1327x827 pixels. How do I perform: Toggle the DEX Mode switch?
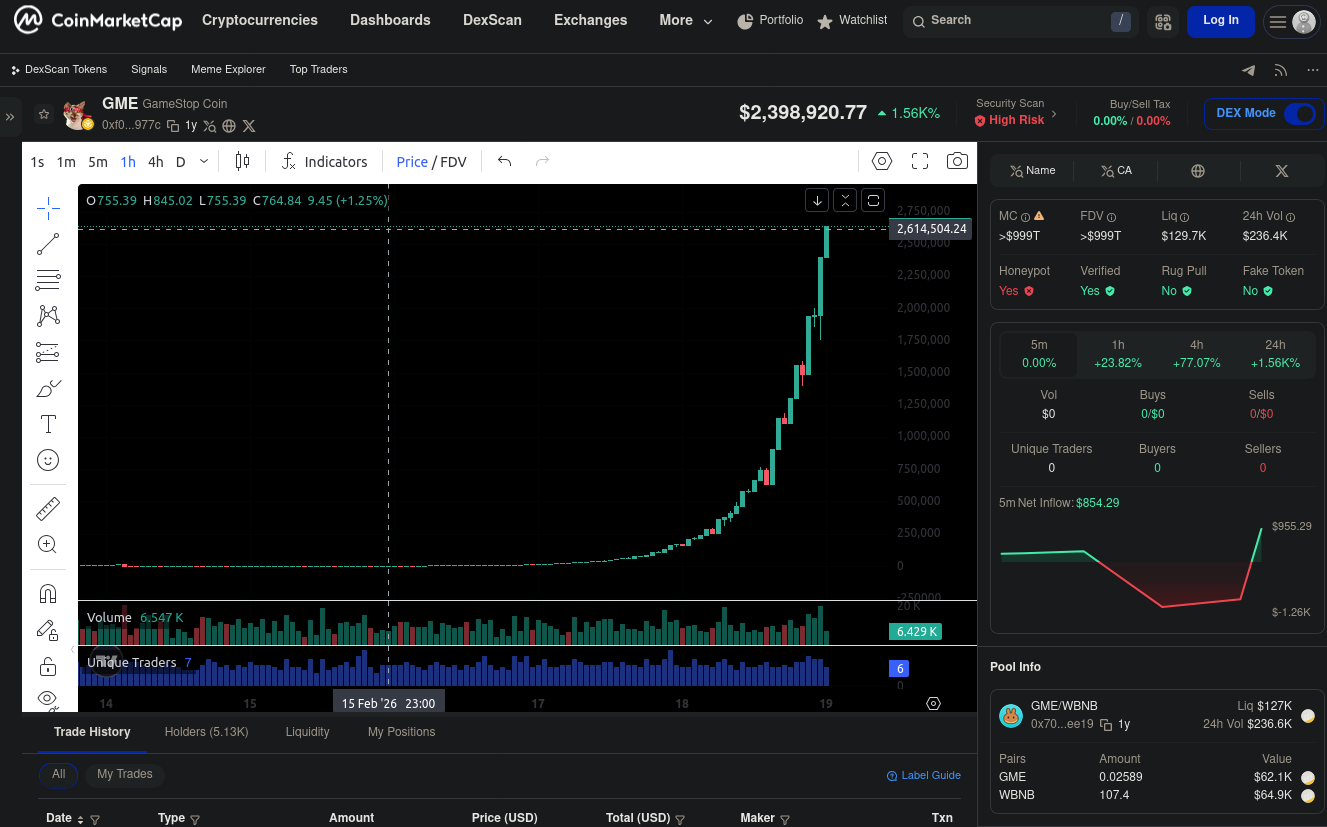pyautogui.click(x=1300, y=113)
